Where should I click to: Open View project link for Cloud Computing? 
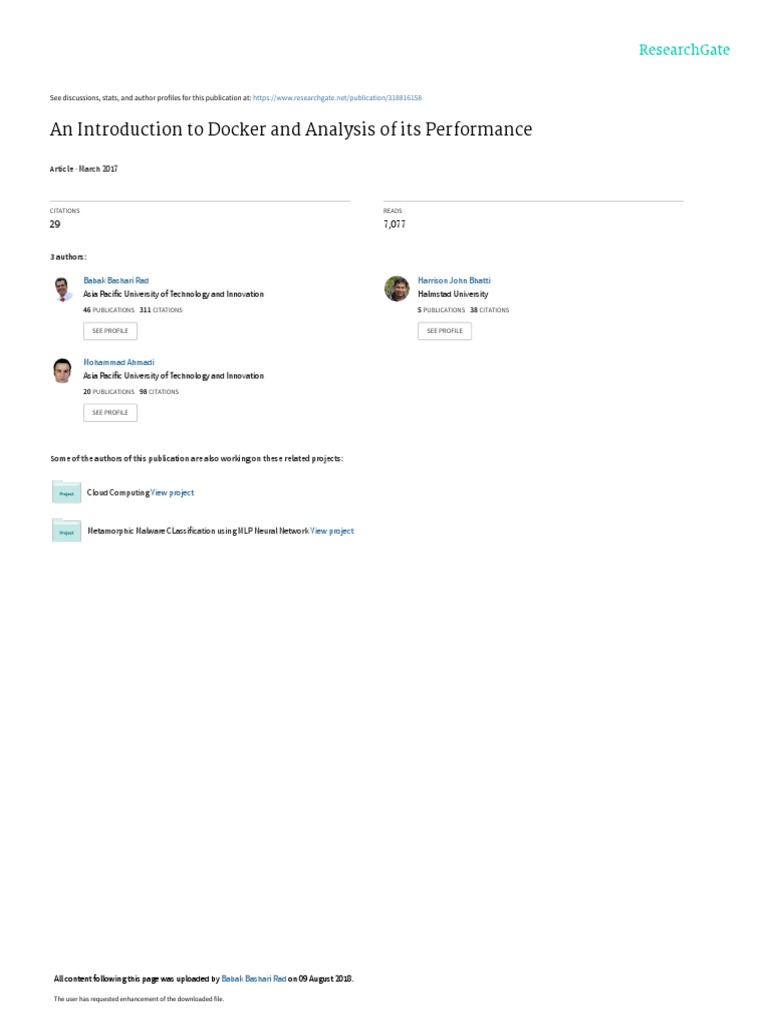172,493
